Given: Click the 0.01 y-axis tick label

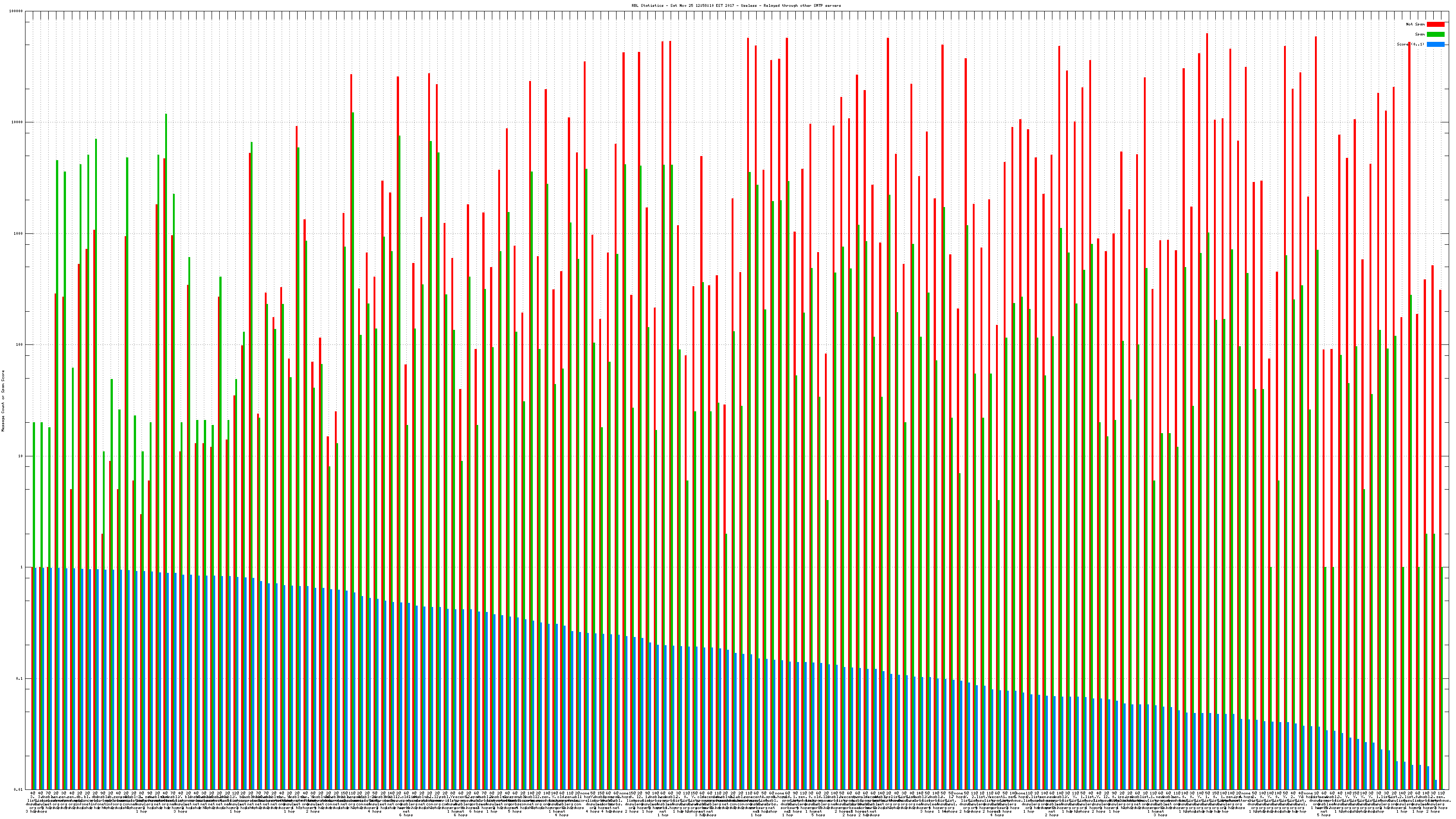Looking at the screenshot, I should [19, 789].
